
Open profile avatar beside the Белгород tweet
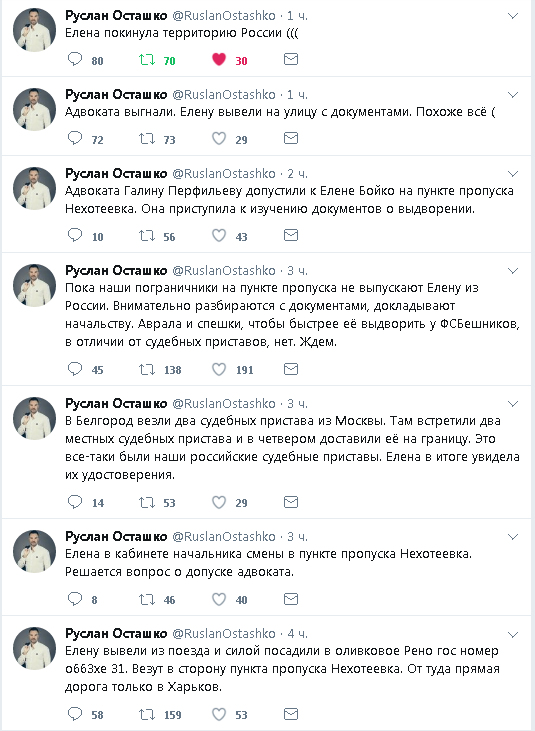[x=34, y=418]
